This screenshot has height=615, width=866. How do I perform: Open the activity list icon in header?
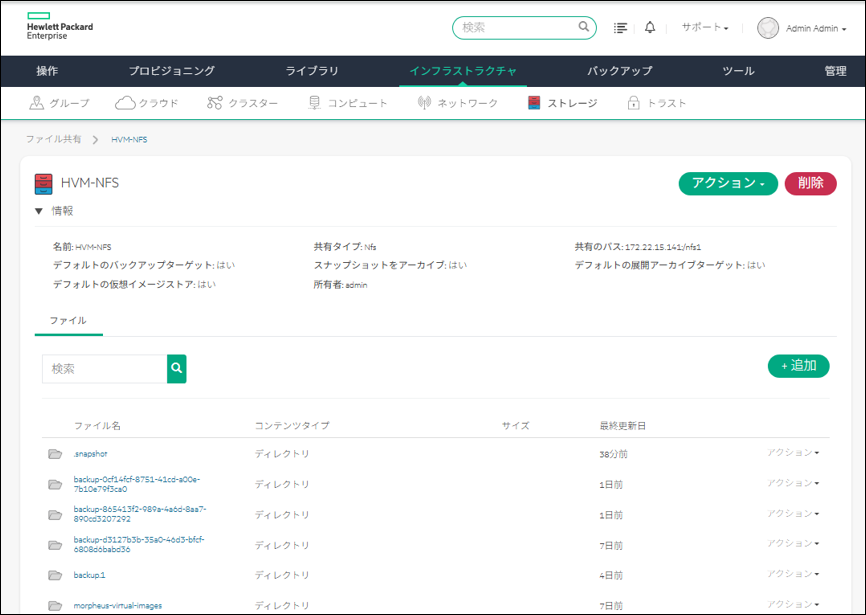coord(621,28)
